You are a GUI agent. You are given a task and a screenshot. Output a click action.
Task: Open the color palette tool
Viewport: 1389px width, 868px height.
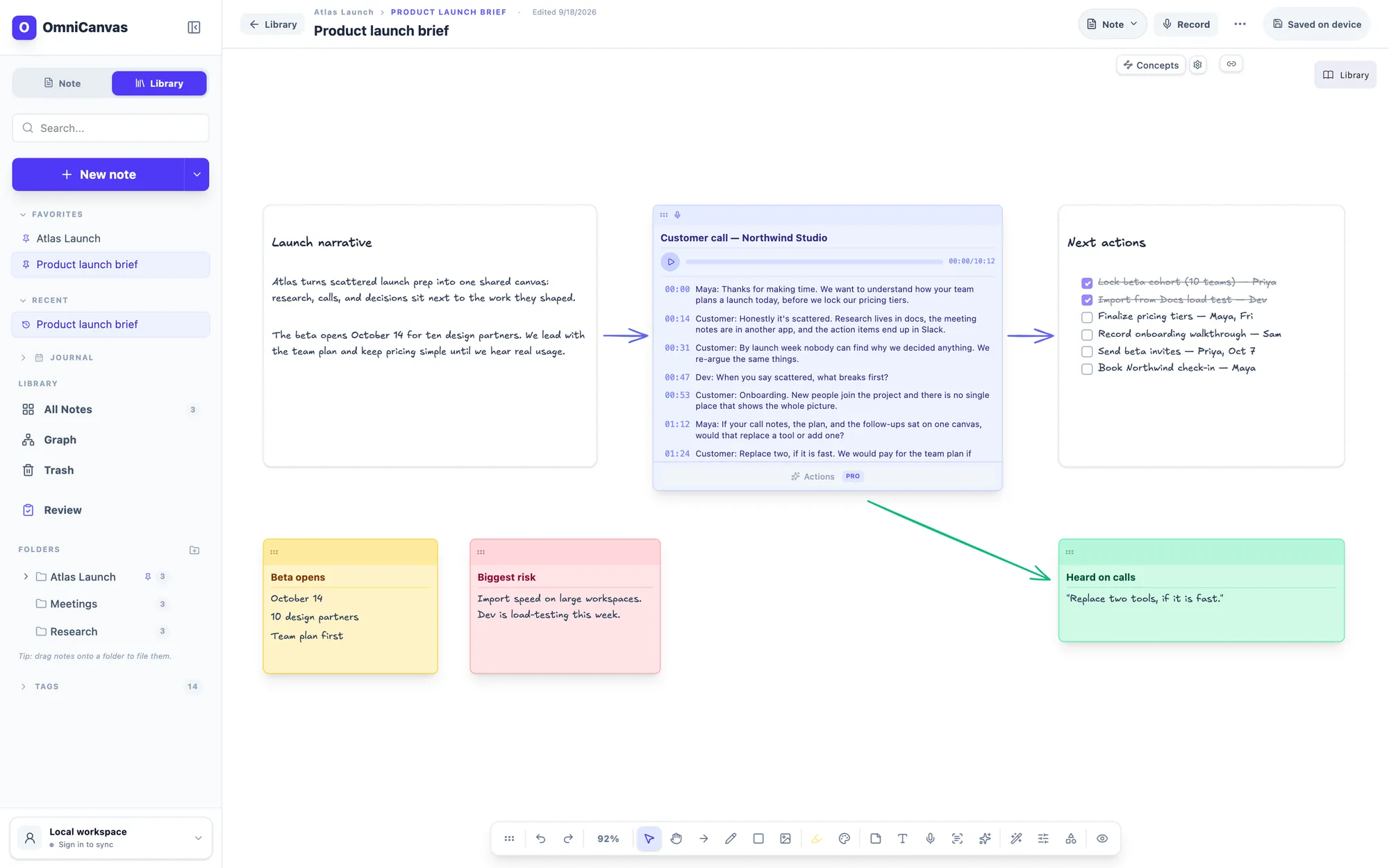845,839
